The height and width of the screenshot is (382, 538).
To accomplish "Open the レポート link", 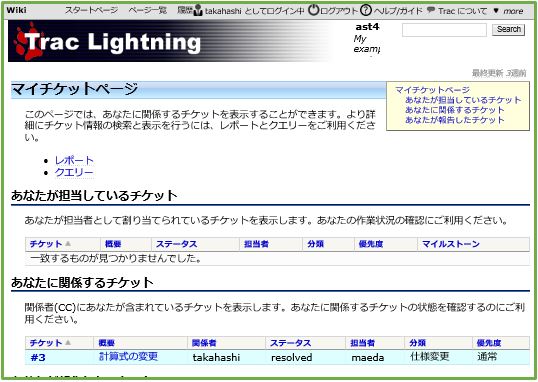I will [x=74, y=160].
